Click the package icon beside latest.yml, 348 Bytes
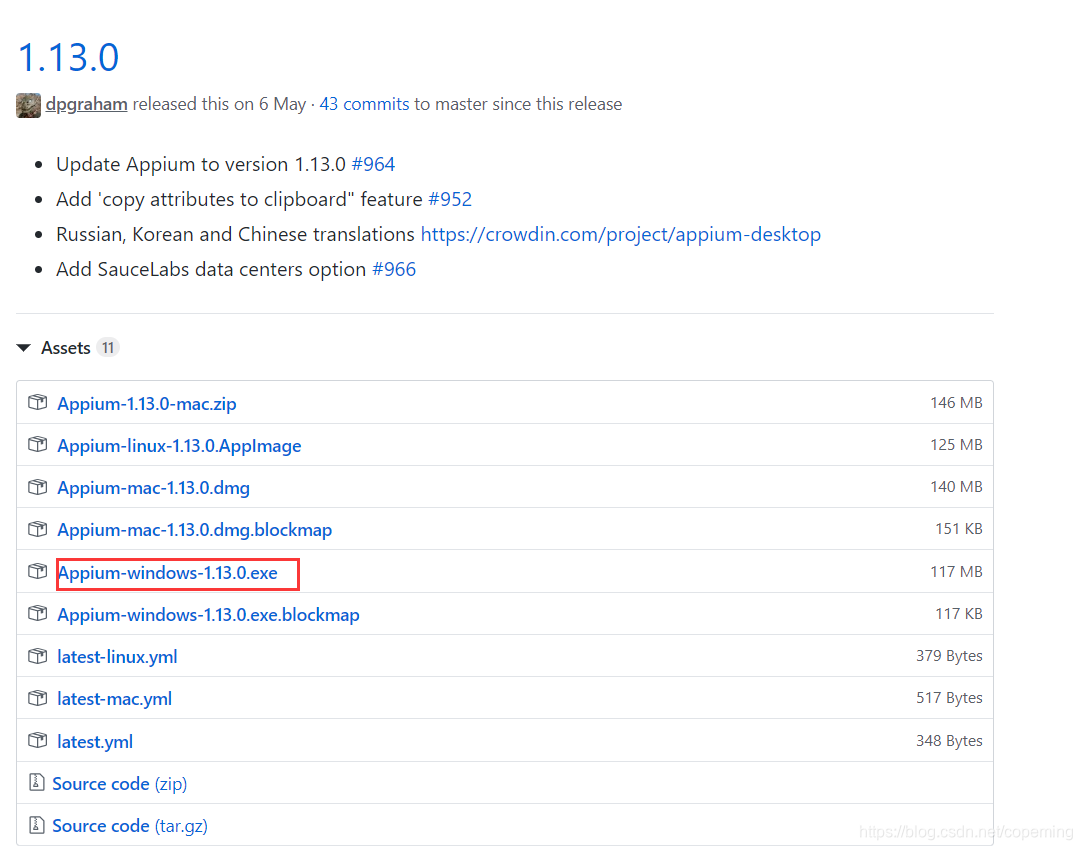The height and width of the screenshot is (850, 1082). click(37, 740)
